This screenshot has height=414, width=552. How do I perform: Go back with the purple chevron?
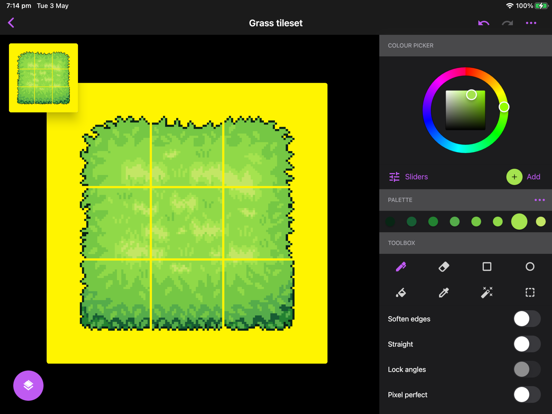point(11,23)
